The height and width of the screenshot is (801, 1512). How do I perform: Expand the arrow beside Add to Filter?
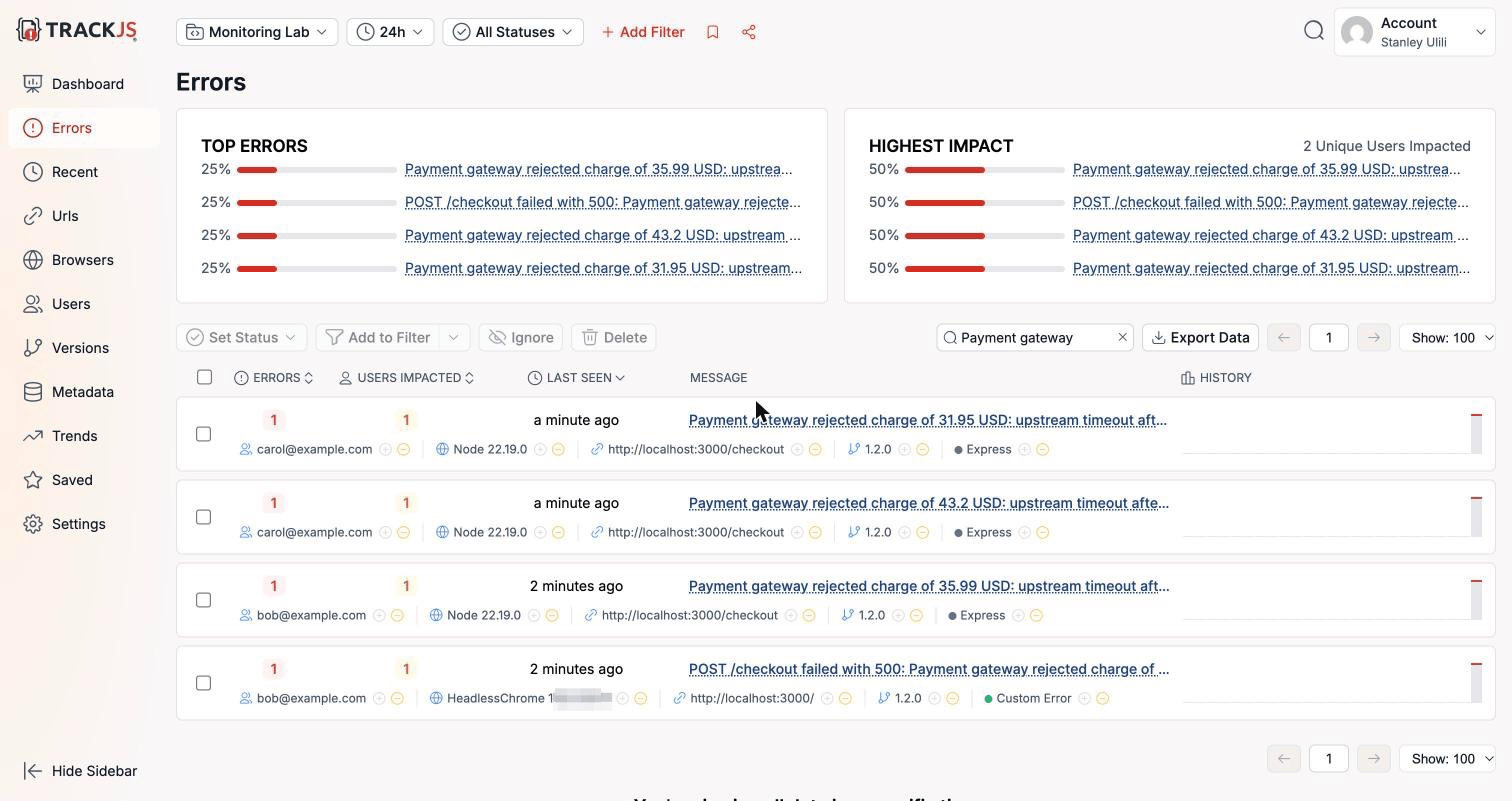454,338
